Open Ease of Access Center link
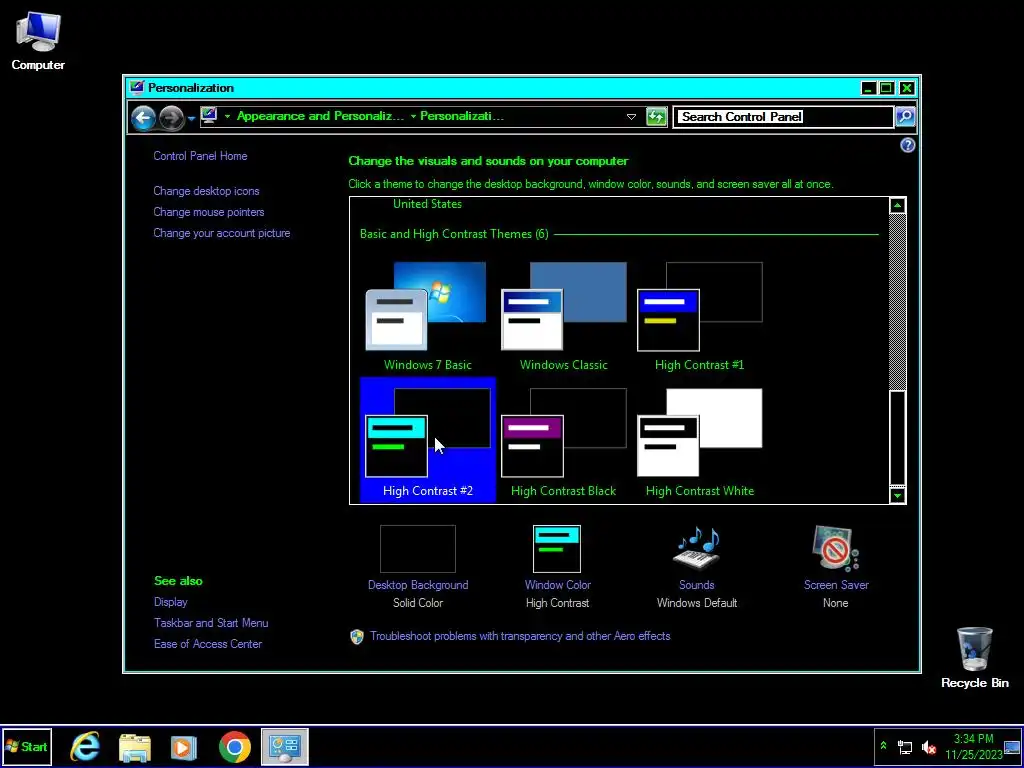The width and height of the screenshot is (1024, 768). 208,643
